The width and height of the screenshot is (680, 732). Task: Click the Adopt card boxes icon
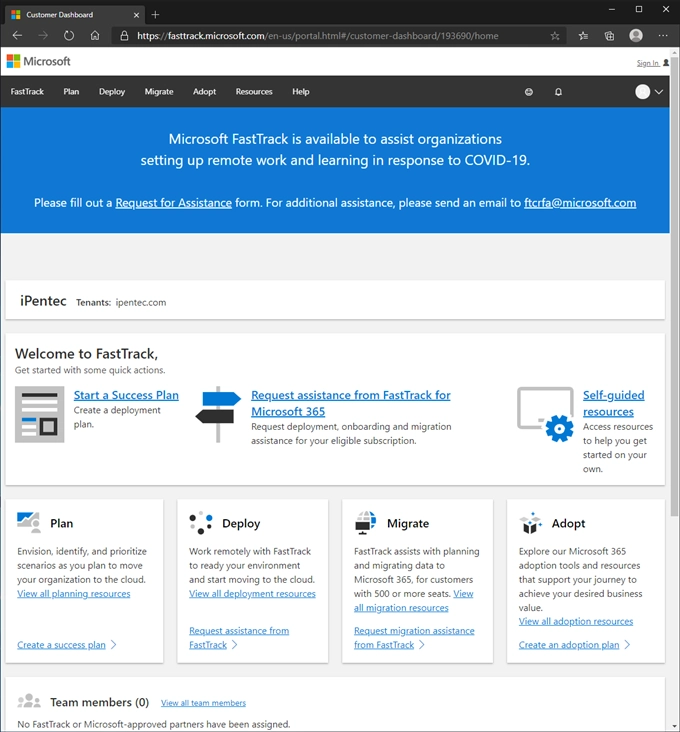pyautogui.click(x=531, y=523)
